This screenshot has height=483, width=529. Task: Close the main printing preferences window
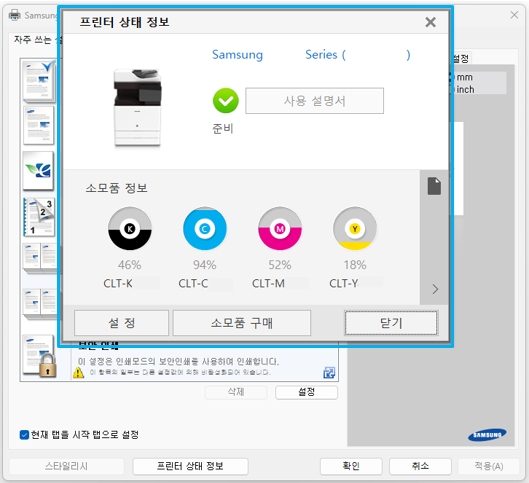pyautogui.click(x=514, y=15)
